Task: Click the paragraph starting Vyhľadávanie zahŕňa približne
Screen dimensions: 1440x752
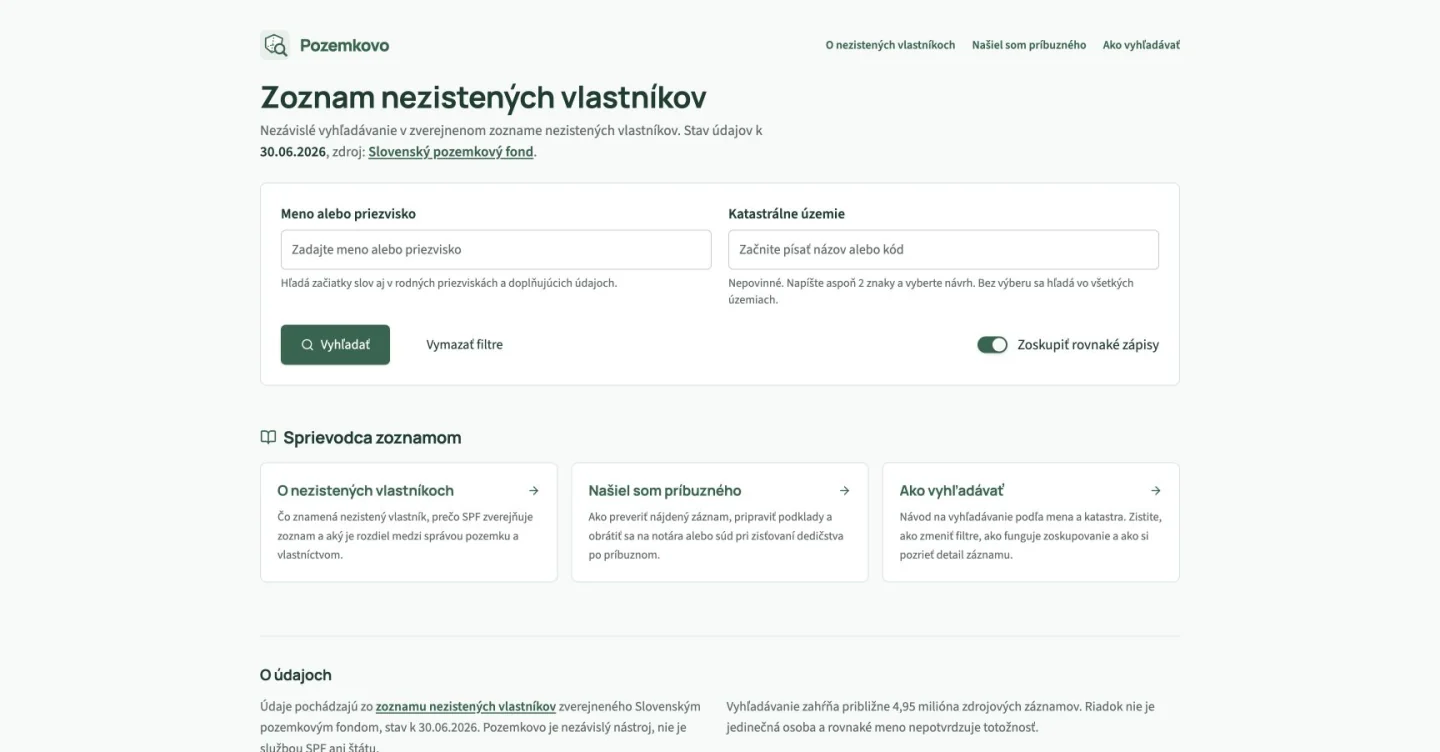Action: click(x=940, y=717)
